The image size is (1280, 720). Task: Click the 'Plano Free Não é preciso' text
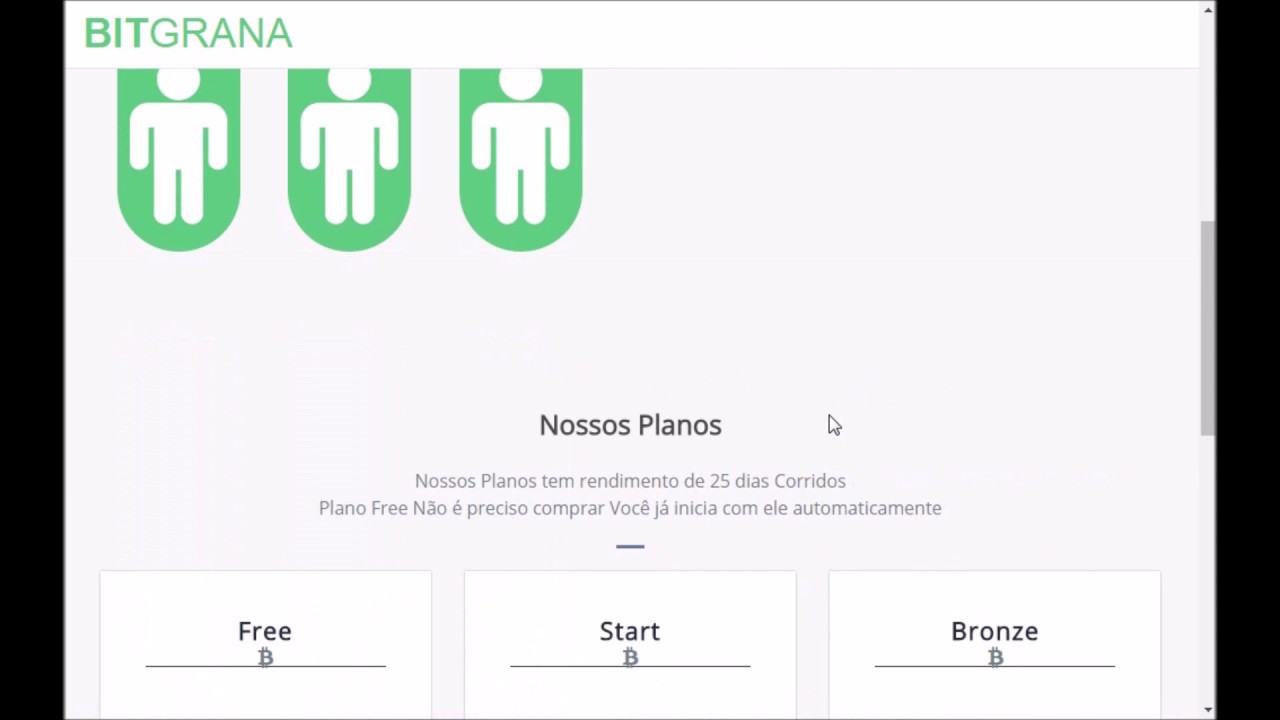click(x=630, y=508)
